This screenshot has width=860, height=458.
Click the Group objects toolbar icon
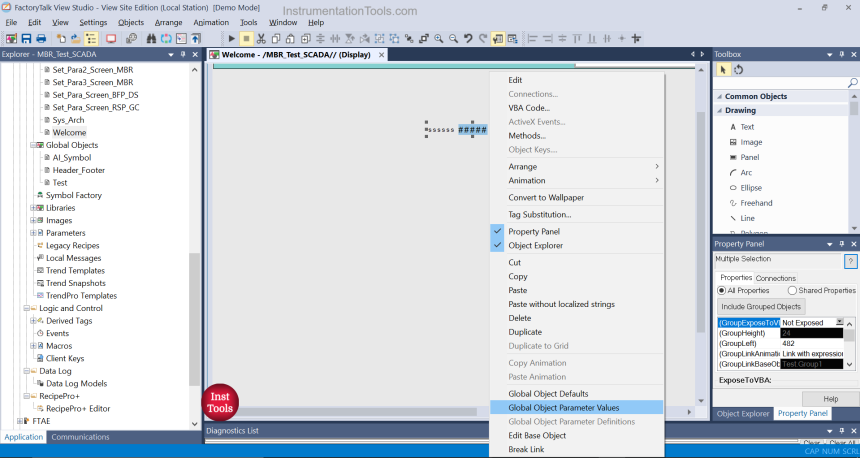pos(380,38)
